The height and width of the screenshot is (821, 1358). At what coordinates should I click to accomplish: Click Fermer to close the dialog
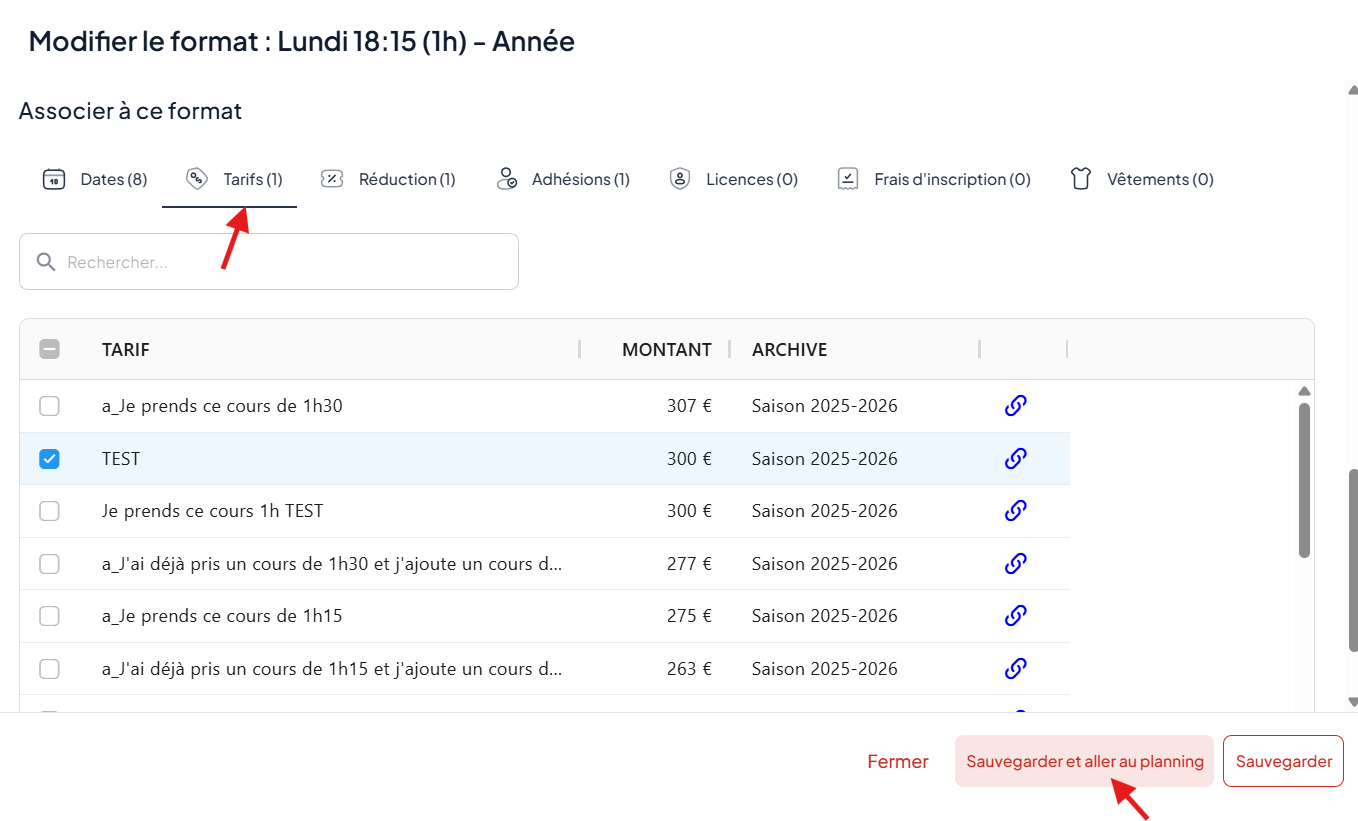coord(898,761)
